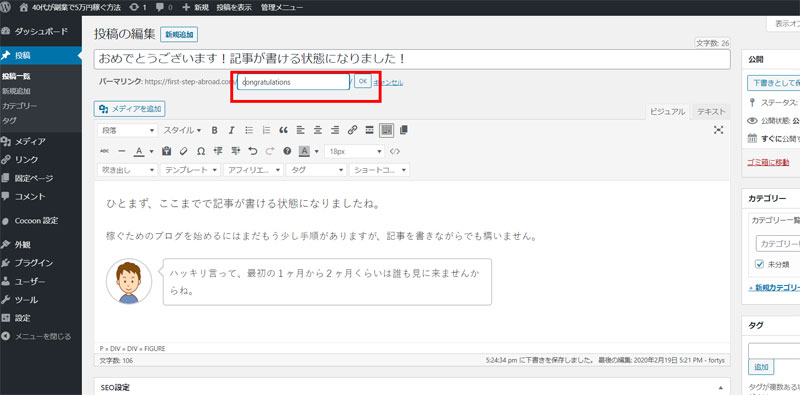Toggle the toolbar kitchen sink button
Viewport: 800px width, 395px height.
(387, 130)
